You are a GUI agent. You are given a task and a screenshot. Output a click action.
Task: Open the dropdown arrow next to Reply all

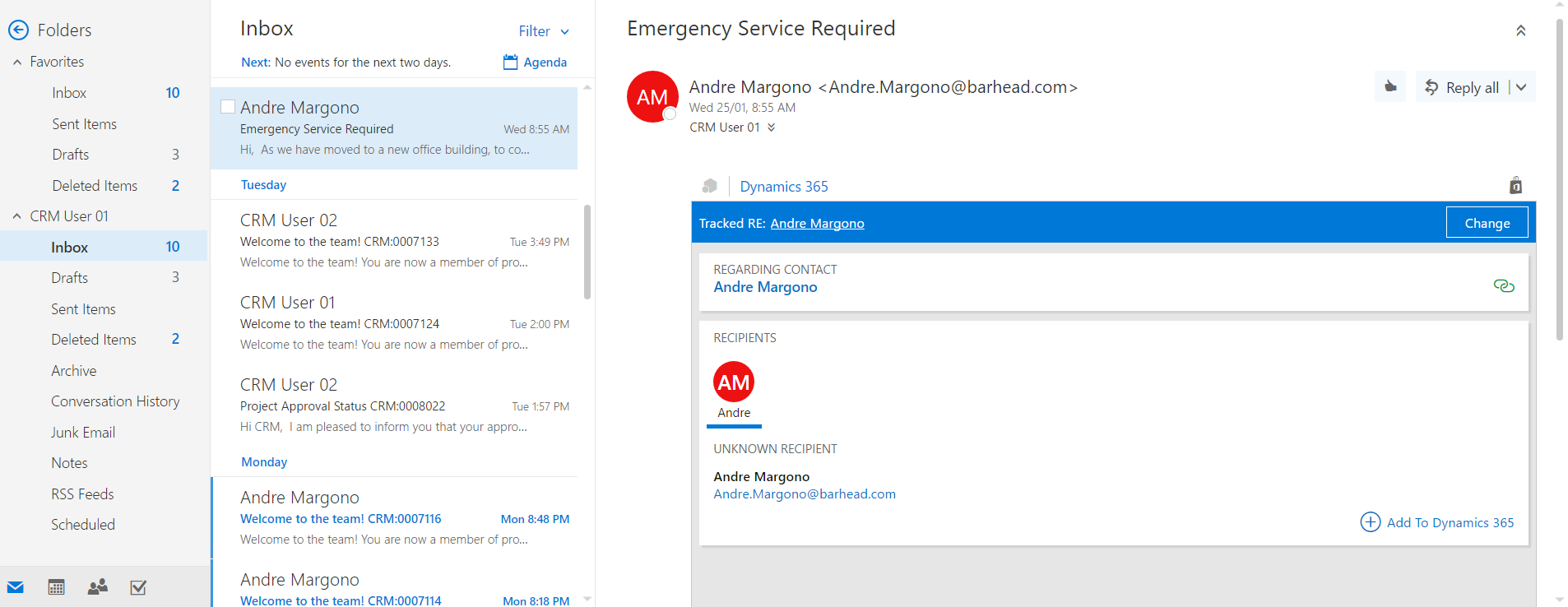click(x=1522, y=87)
